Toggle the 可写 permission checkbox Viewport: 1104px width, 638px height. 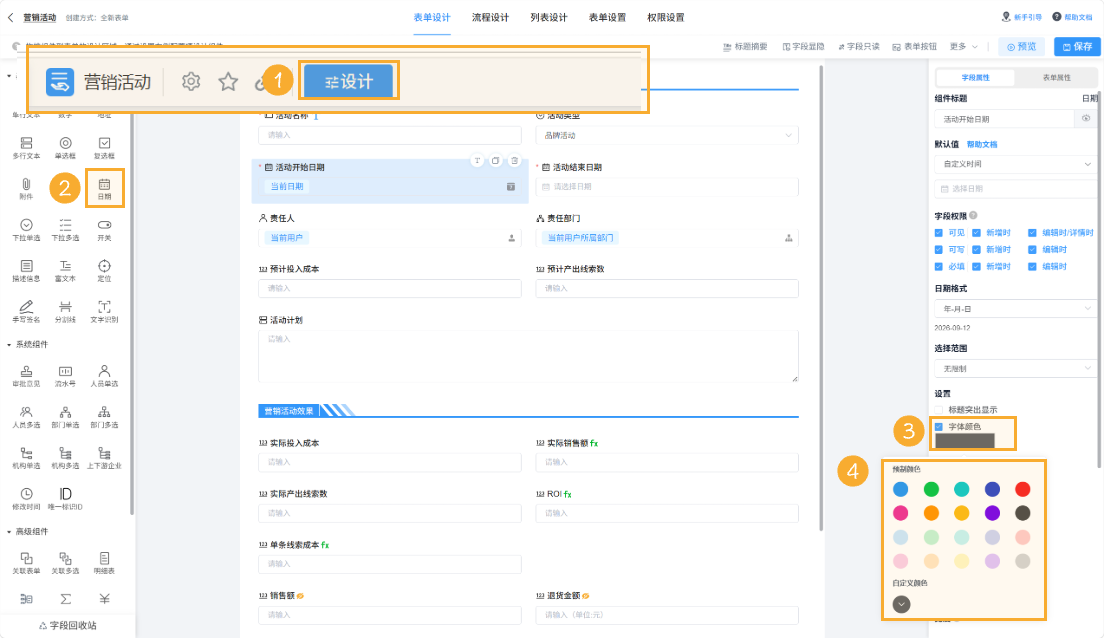(939, 249)
